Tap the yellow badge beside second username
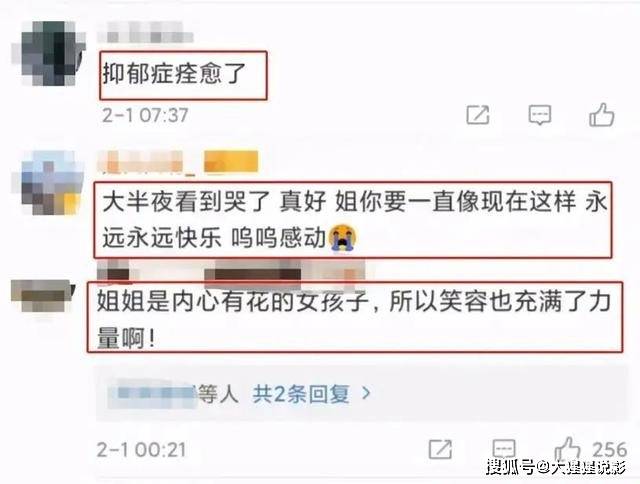 pos(231,162)
